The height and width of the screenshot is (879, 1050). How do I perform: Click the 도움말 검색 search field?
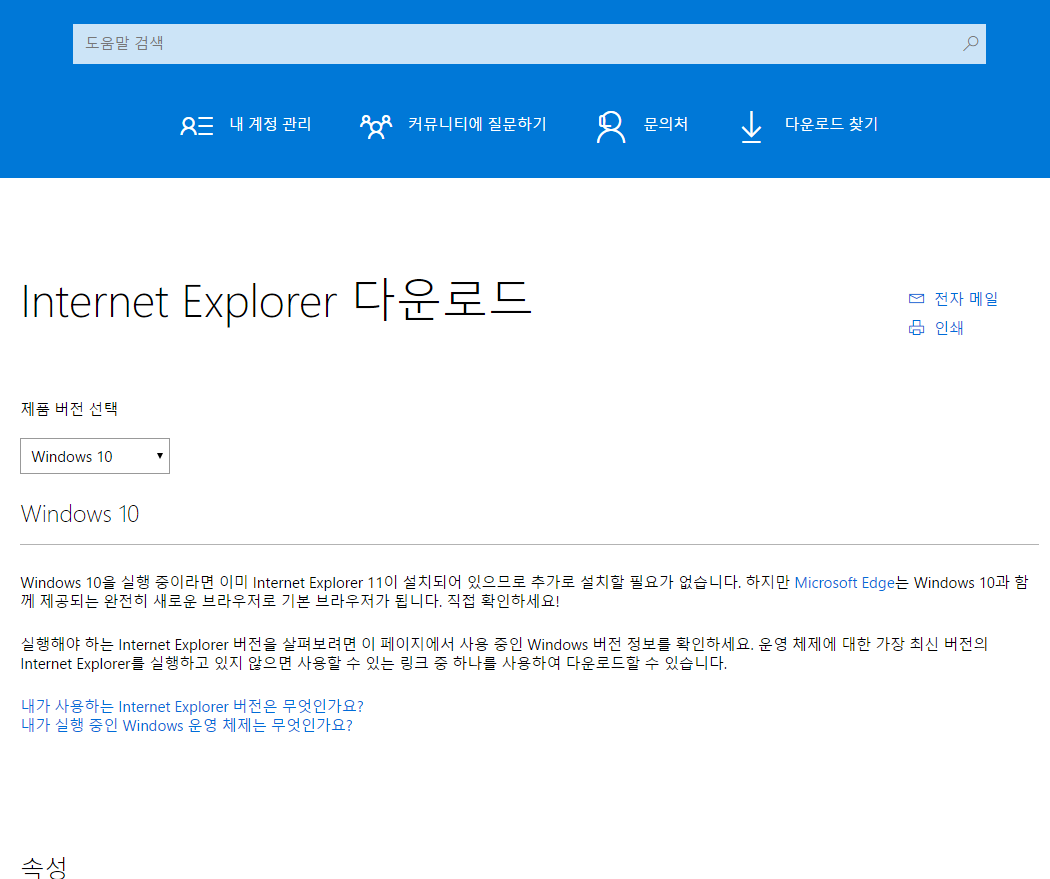(x=529, y=44)
